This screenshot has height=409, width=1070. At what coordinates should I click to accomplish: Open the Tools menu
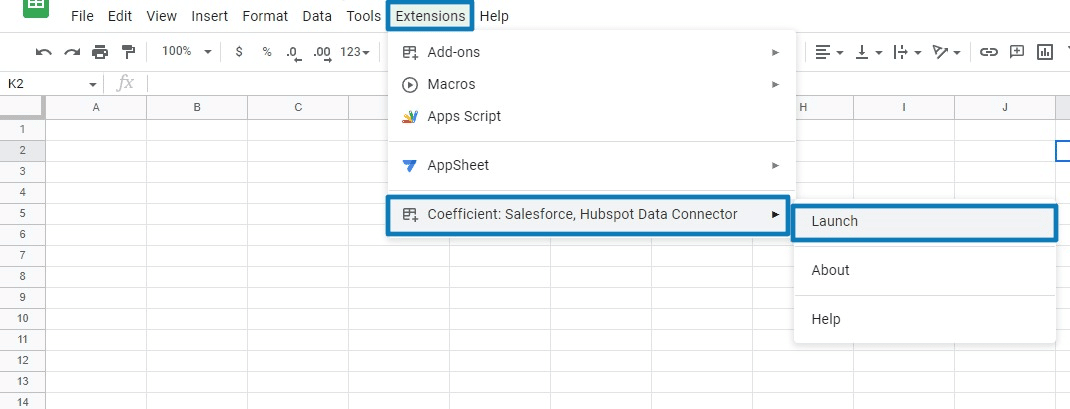[364, 16]
